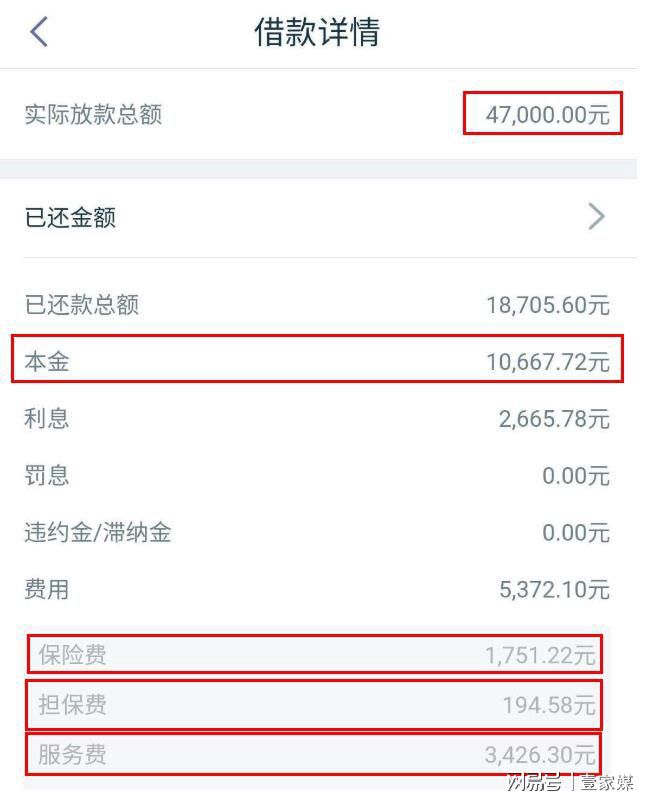Select the 保险费 insurance fee row label
This screenshot has height=802, width=652.
tap(72, 655)
